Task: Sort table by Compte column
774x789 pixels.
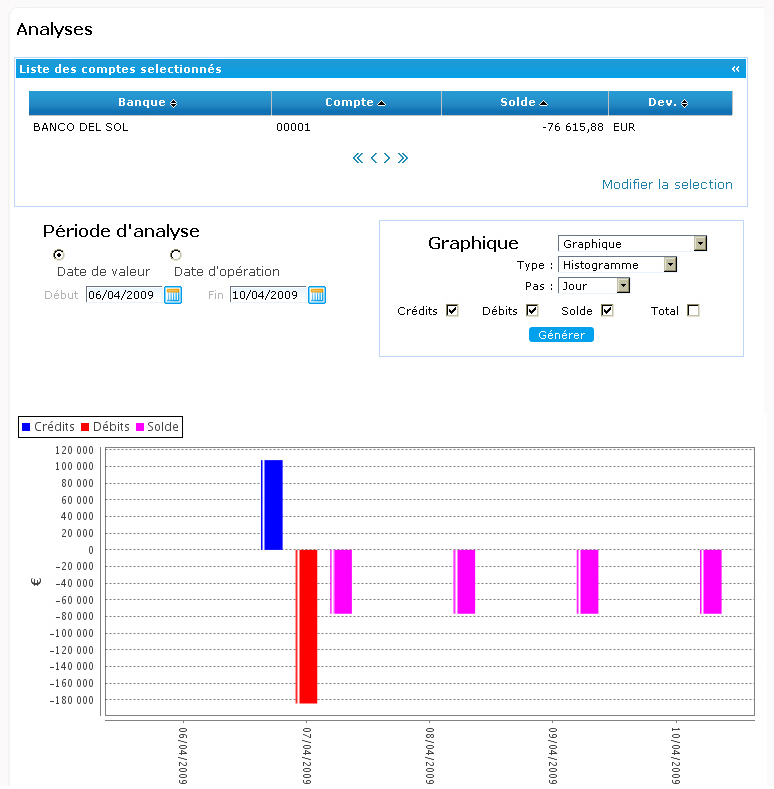Action: tap(381, 103)
